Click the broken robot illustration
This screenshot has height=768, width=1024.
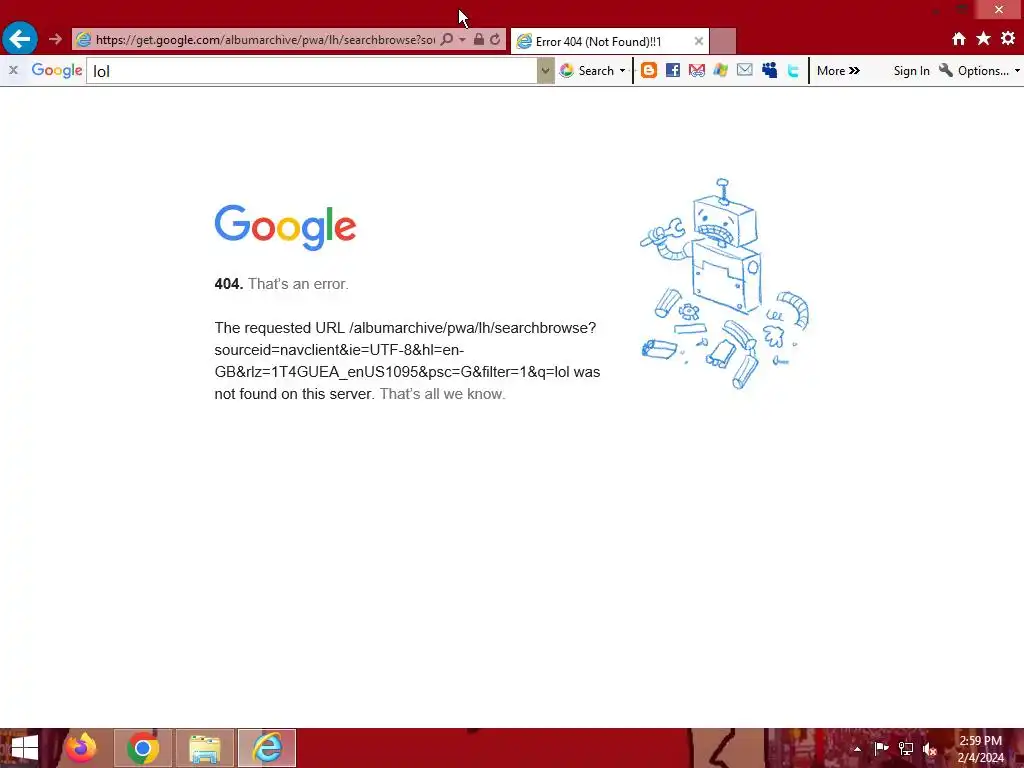[x=724, y=283]
